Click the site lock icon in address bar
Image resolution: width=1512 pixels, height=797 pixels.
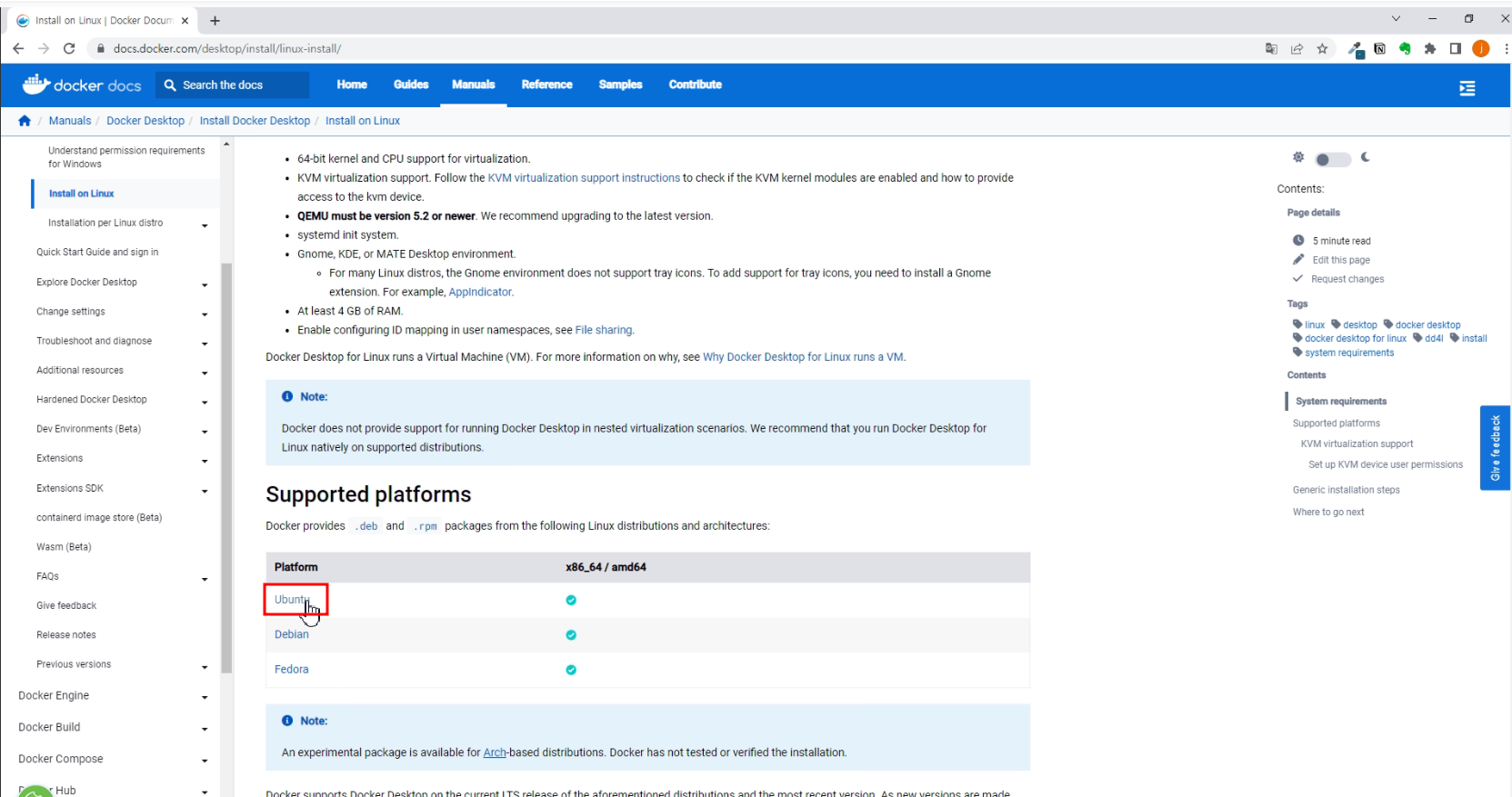[x=101, y=48]
